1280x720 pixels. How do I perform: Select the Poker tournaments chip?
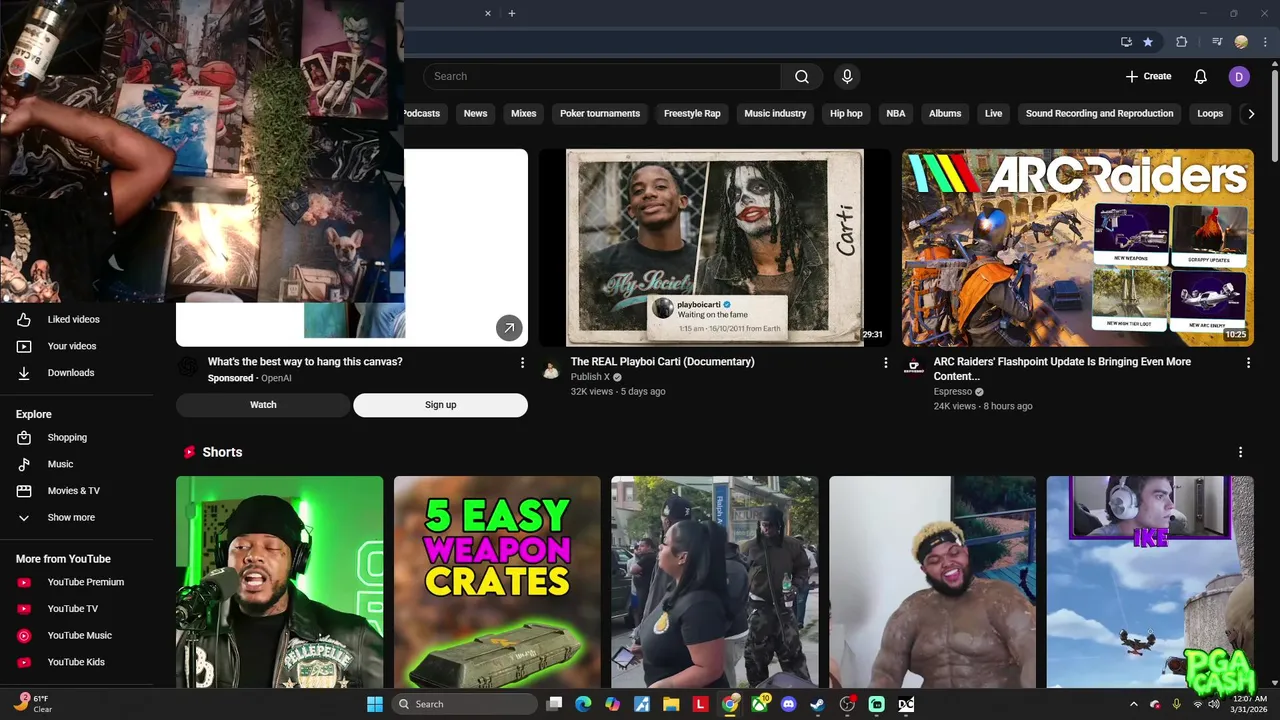[x=600, y=114]
